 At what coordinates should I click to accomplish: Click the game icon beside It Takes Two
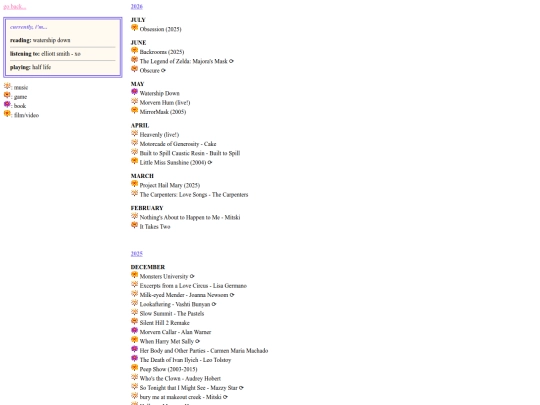tap(135, 225)
